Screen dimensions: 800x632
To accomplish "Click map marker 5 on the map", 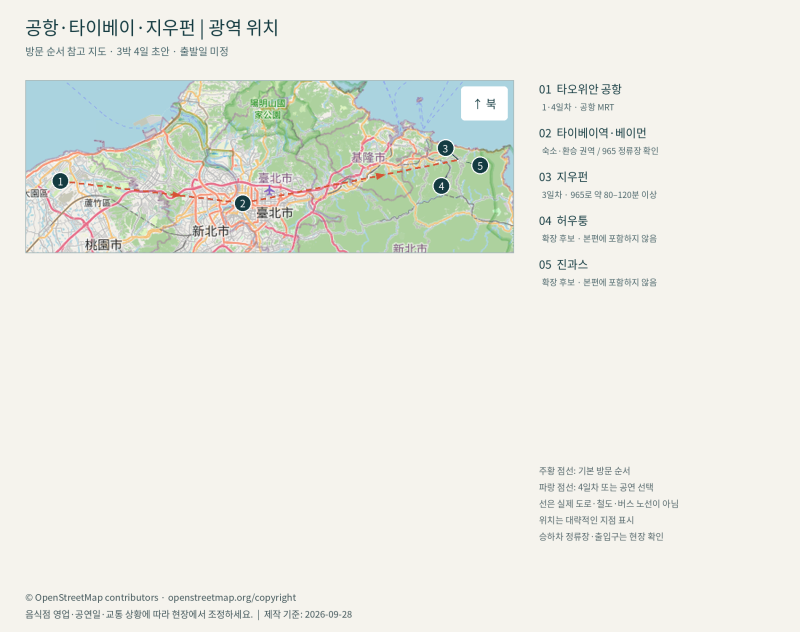I will (x=480, y=166).
